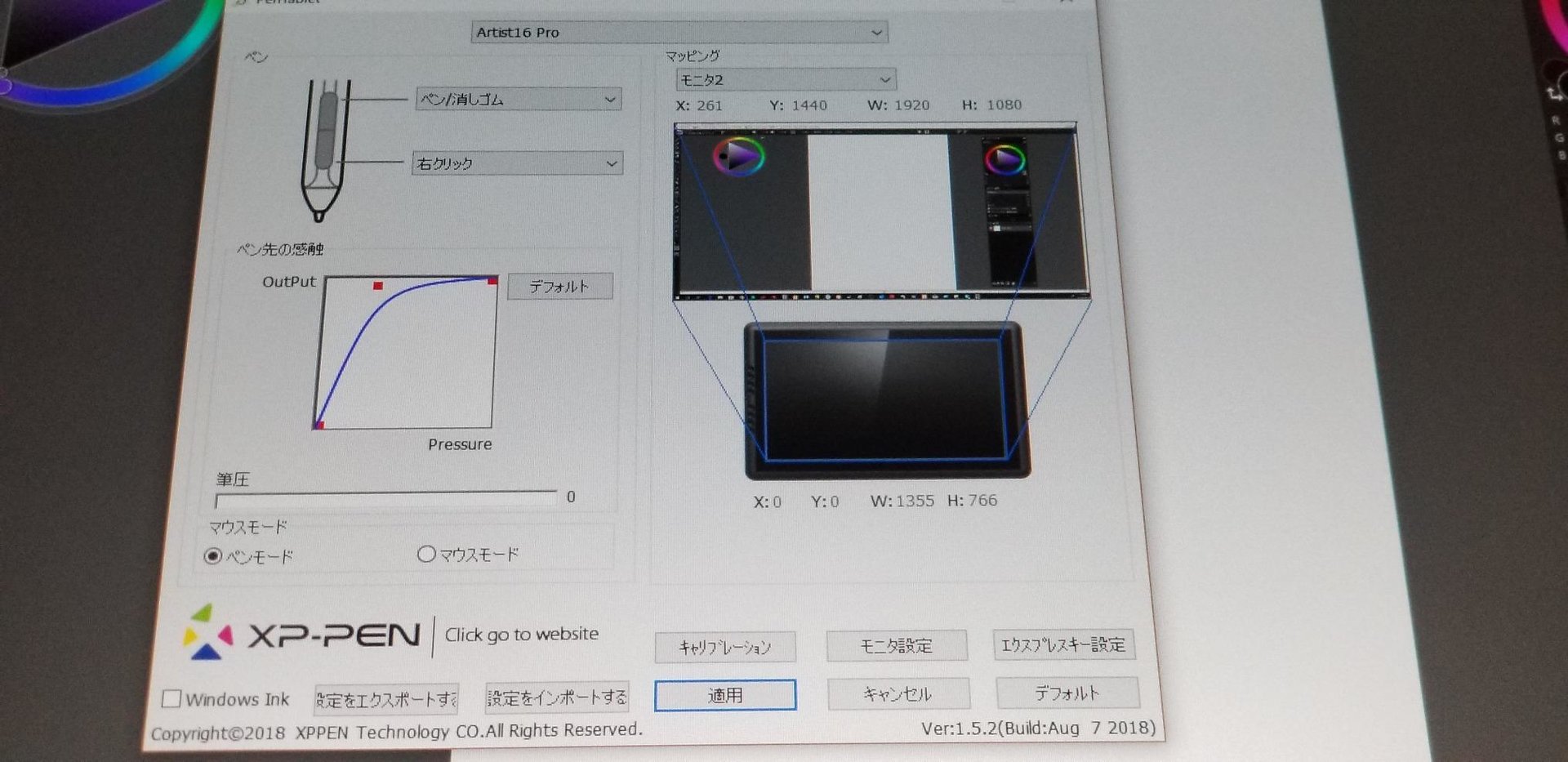The image size is (1568, 762).
Task: Click the top-right red curve point
Action: 492,281
